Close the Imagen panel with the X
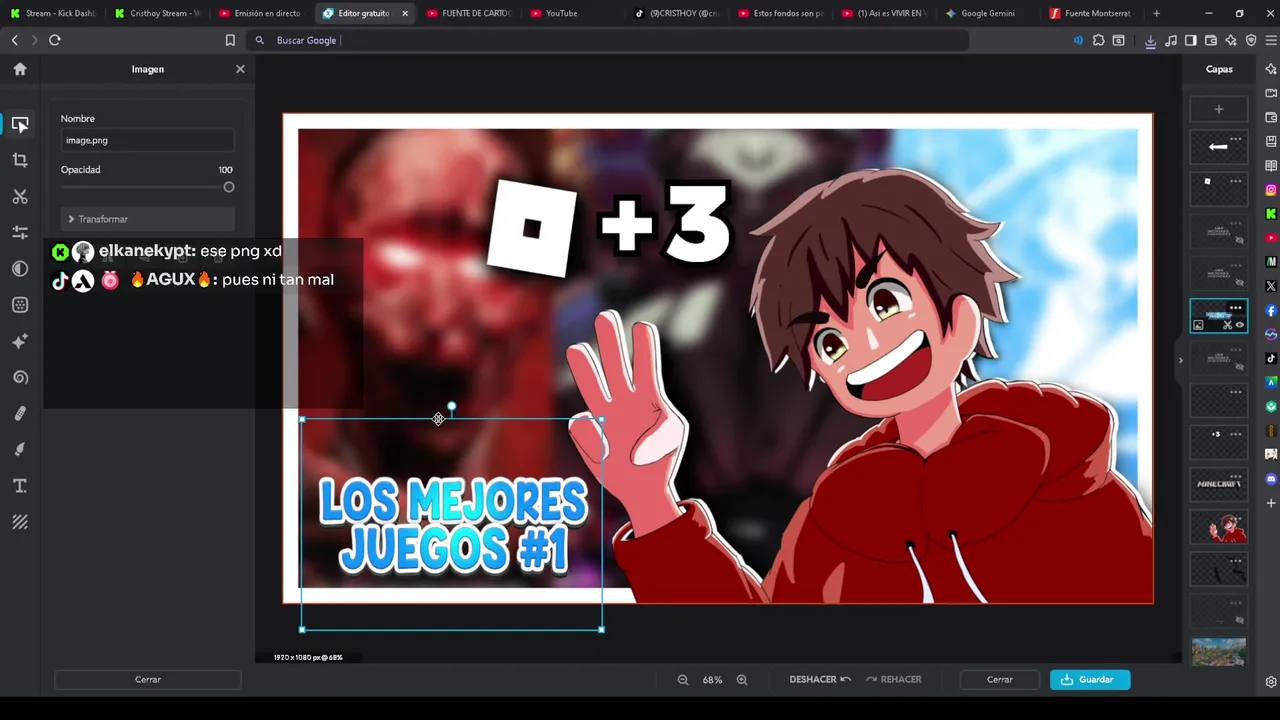The image size is (1280, 720). click(x=240, y=69)
